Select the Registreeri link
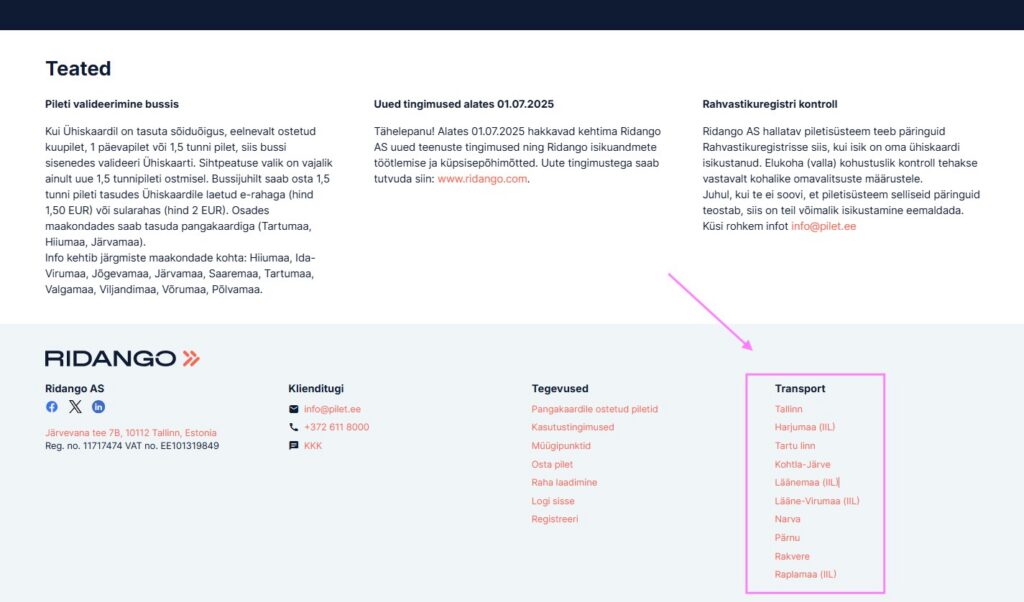1024x602 pixels. coord(554,519)
